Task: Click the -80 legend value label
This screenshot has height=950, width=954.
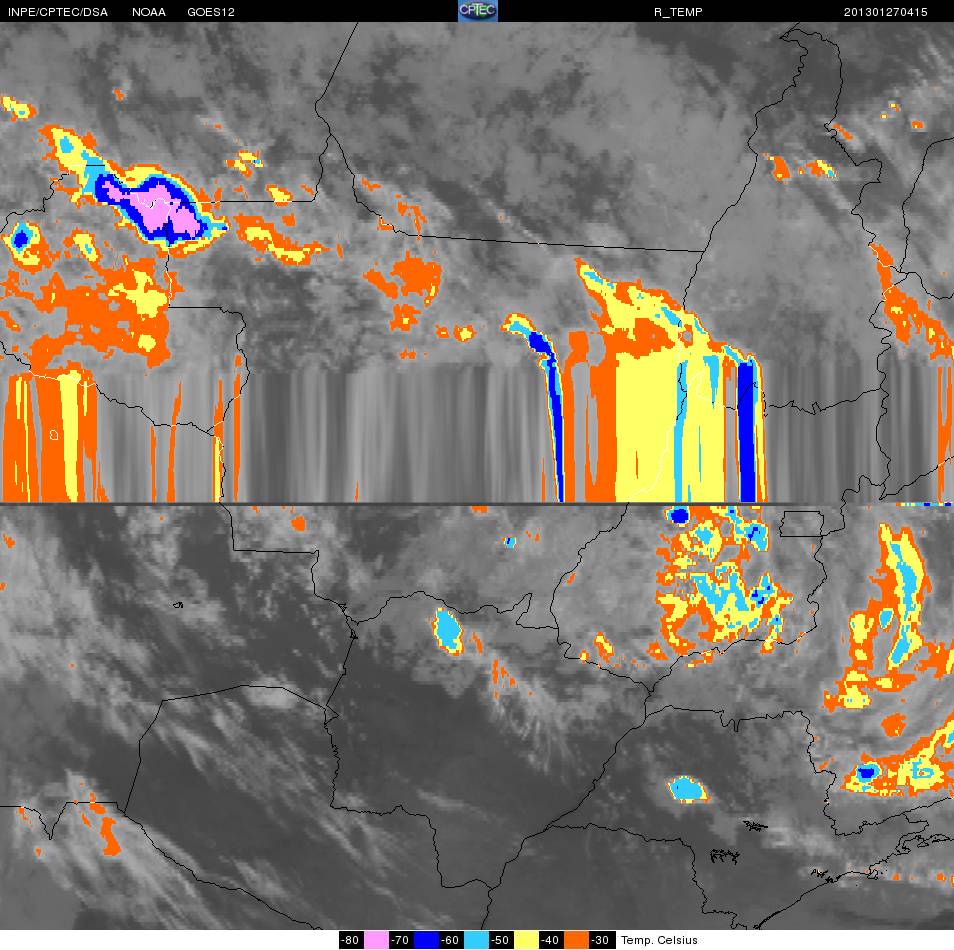Action: tap(350, 940)
